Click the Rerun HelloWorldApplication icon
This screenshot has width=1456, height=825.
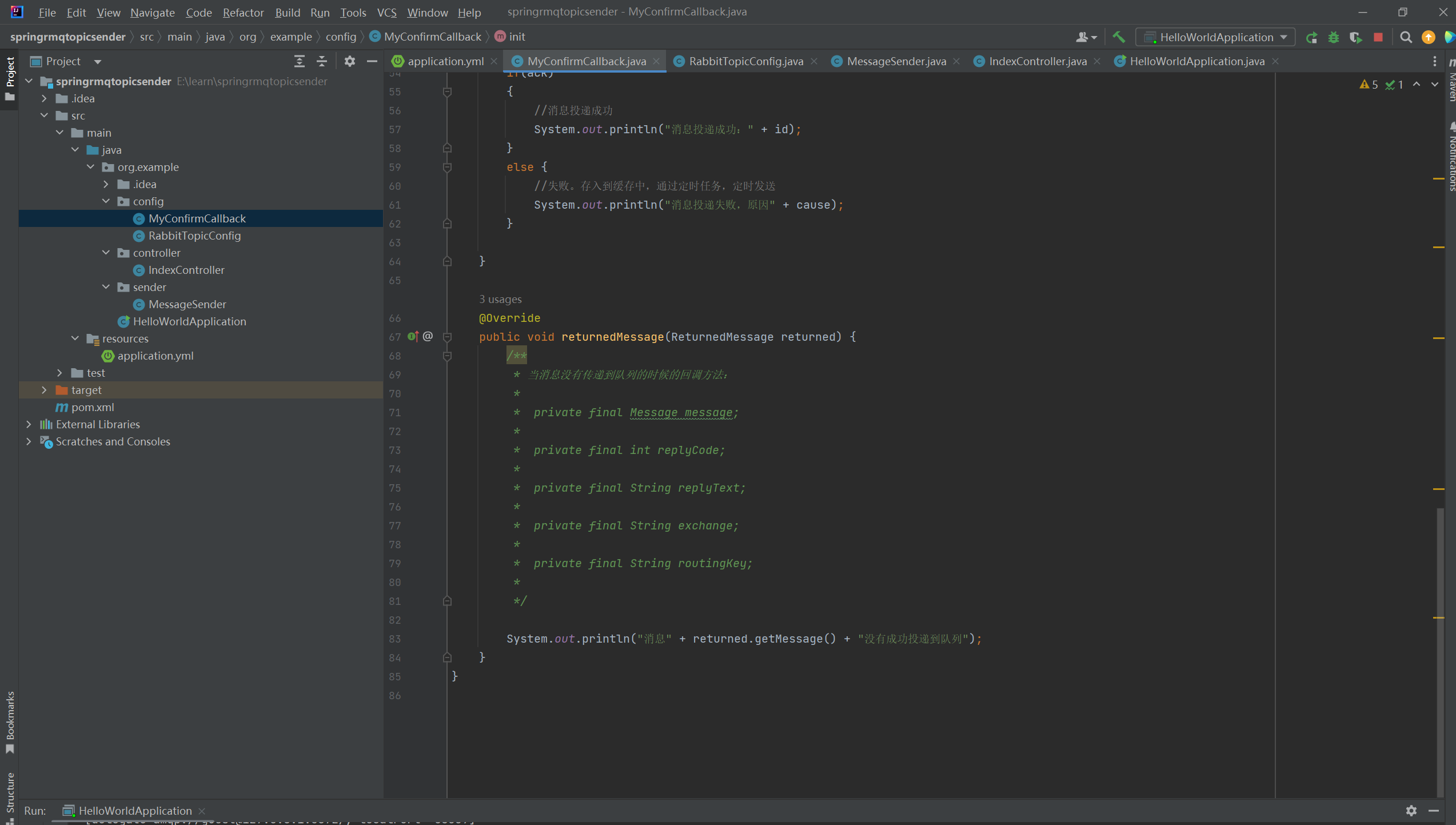pyautogui.click(x=1311, y=37)
